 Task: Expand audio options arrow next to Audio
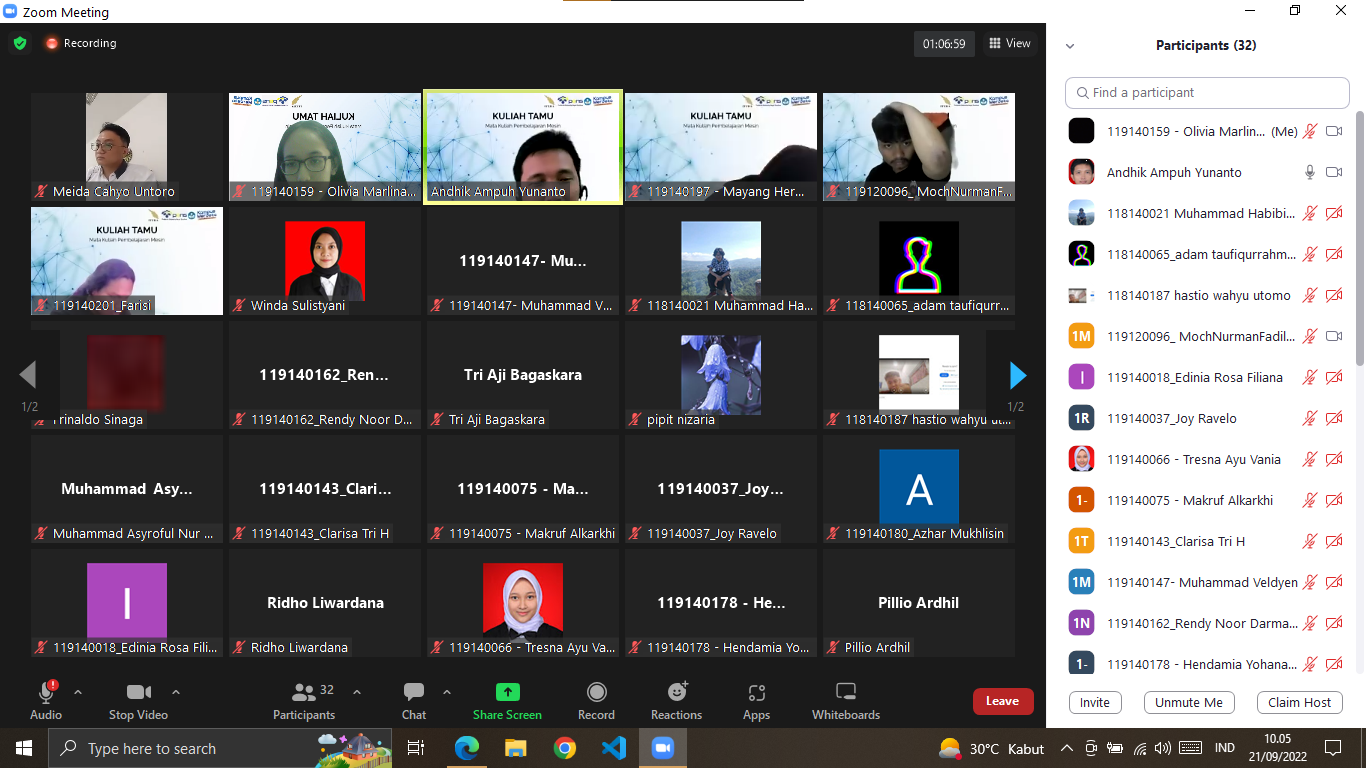(78, 692)
